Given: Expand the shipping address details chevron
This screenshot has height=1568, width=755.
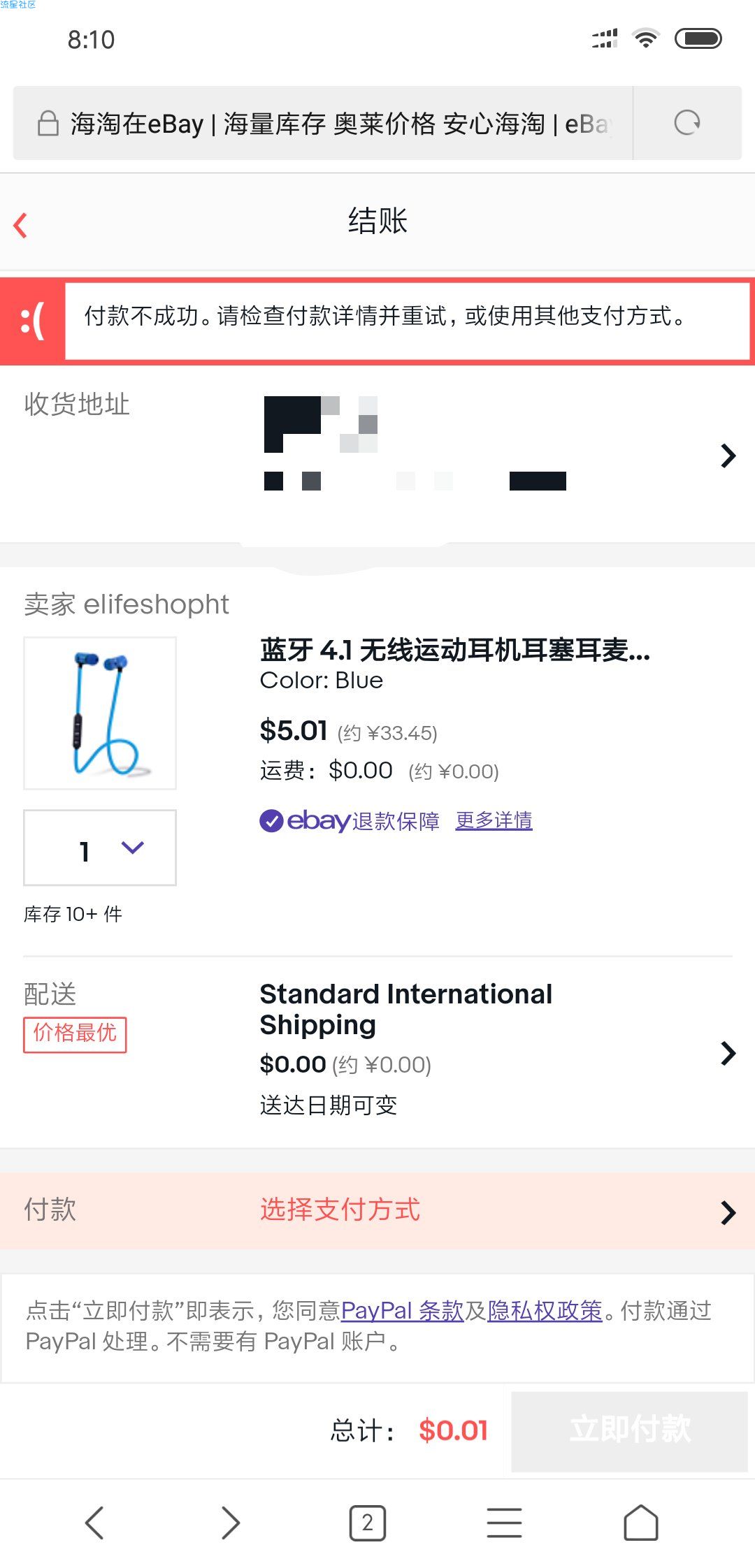Looking at the screenshot, I should pyautogui.click(x=728, y=456).
